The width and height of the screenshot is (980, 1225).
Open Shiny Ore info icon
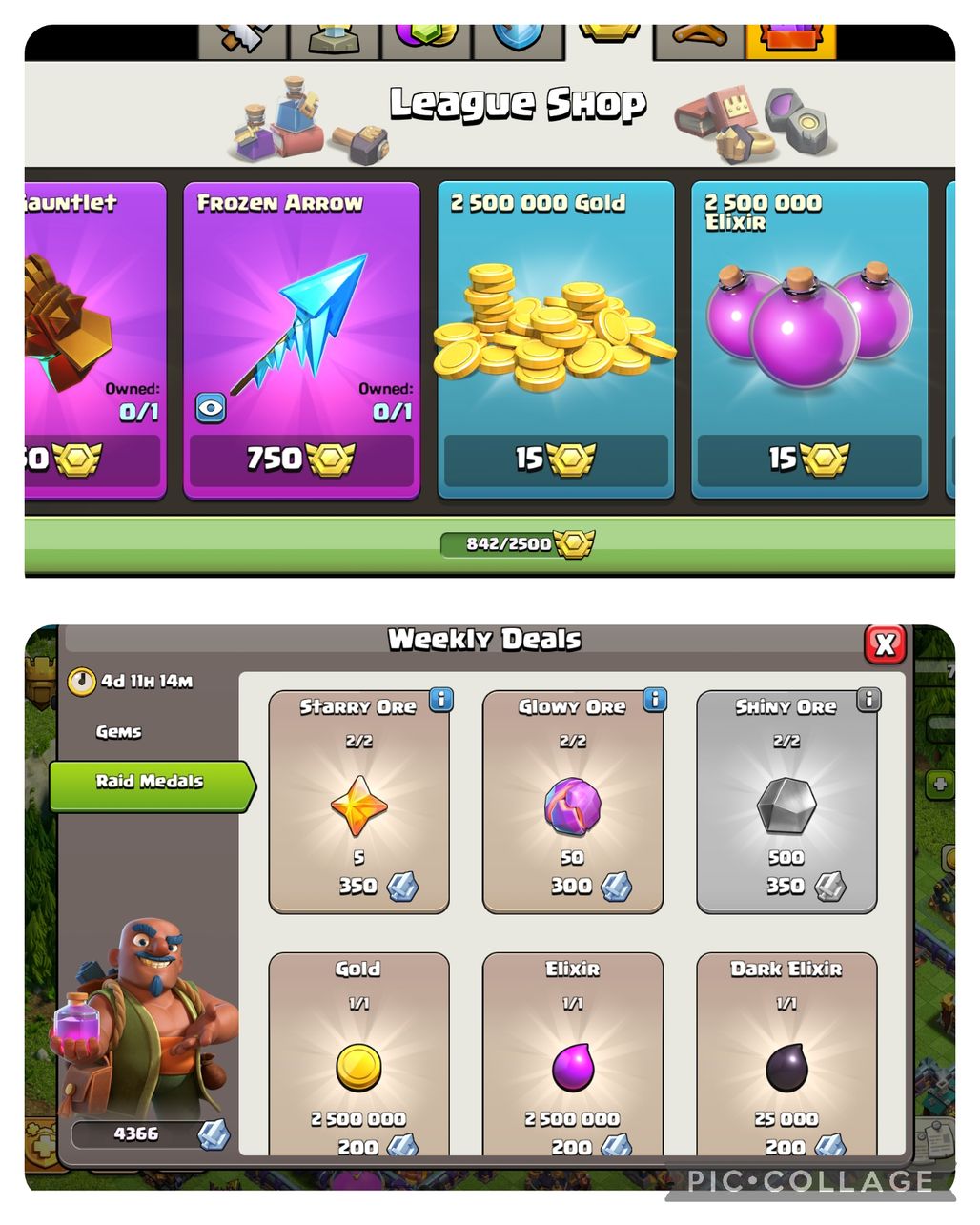(x=868, y=700)
